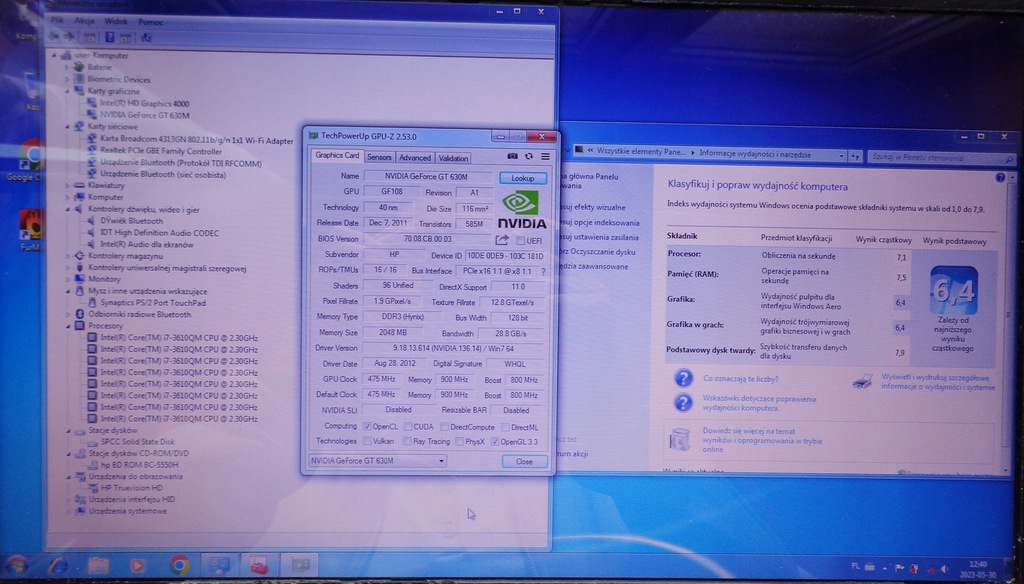Viewport: 1024px width, 584px height.
Task: Open 'Wskazówki dotyczące poprawienia wydajności komputera' link
Action: click(760, 403)
